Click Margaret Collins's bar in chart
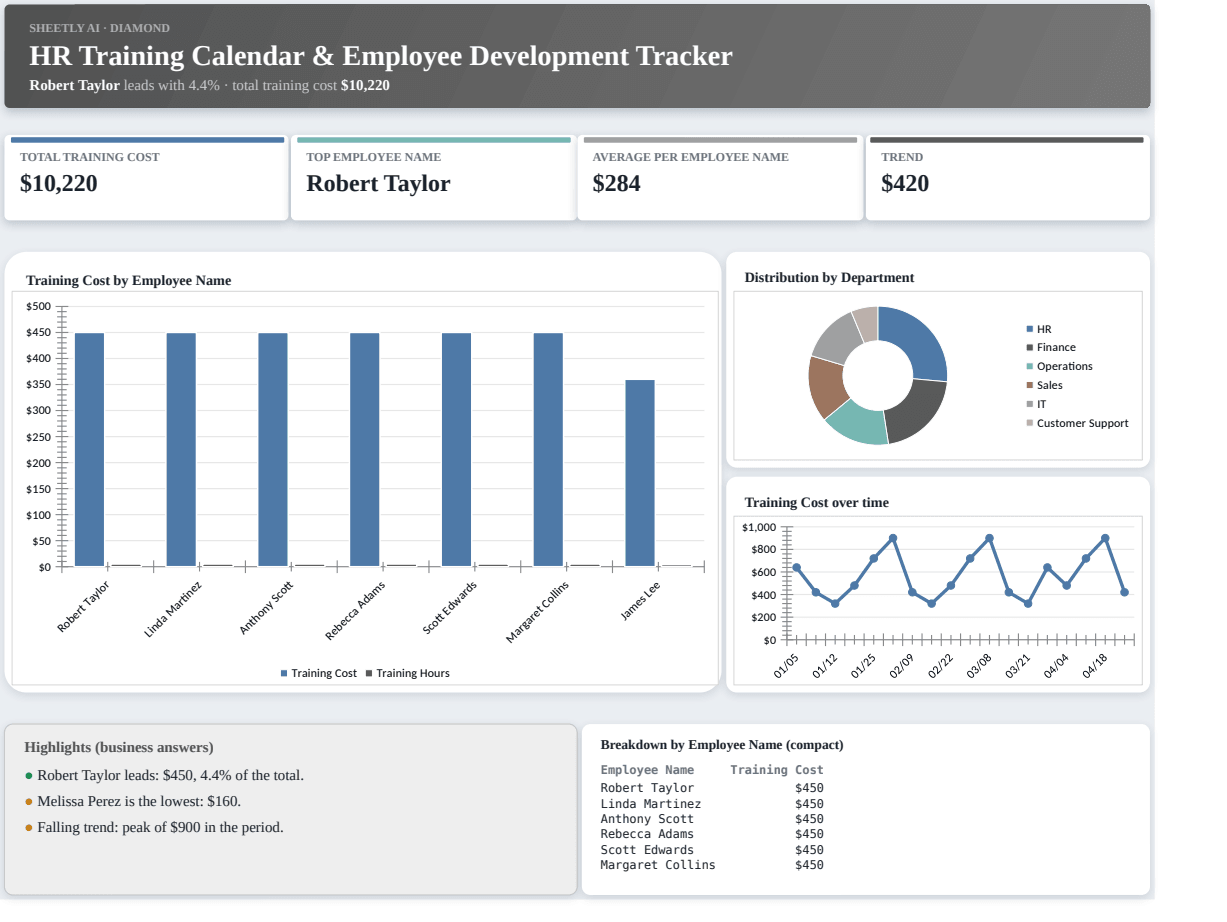The height and width of the screenshot is (922, 1227). pyautogui.click(x=548, y=450)
